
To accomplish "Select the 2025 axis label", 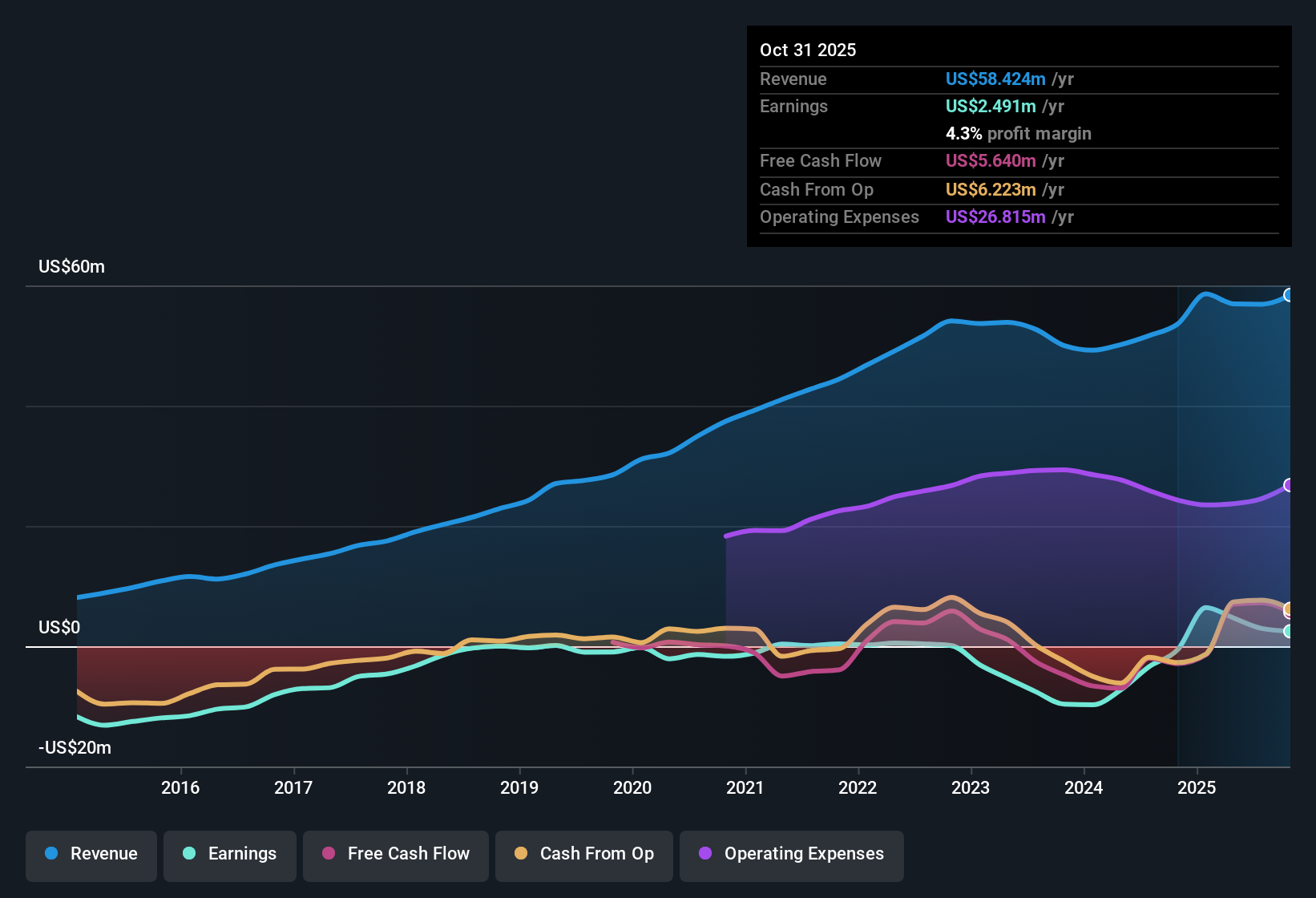I will click(1197, 788).
